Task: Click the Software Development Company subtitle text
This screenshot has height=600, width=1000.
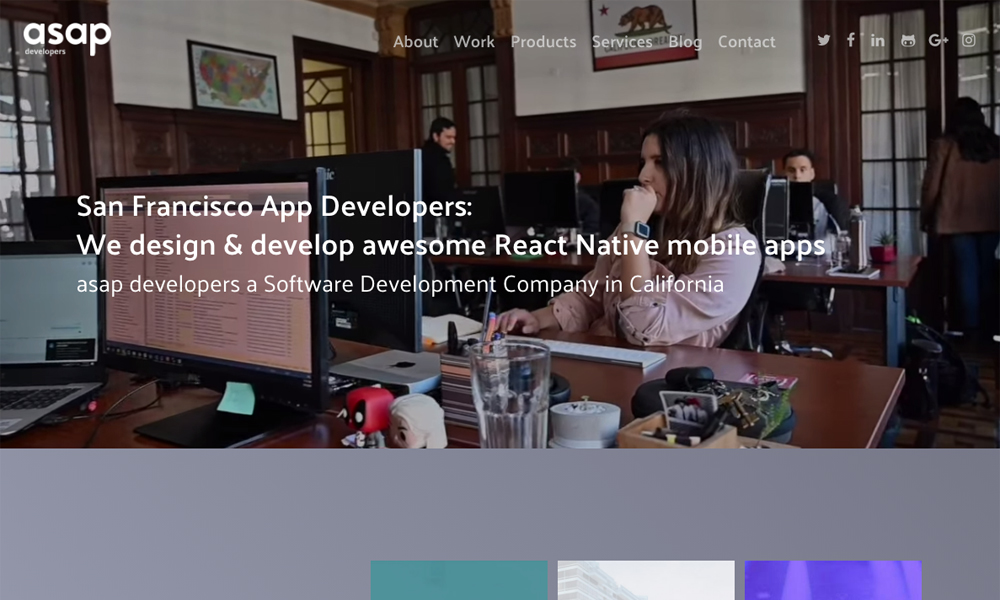Action: [400, 284]
